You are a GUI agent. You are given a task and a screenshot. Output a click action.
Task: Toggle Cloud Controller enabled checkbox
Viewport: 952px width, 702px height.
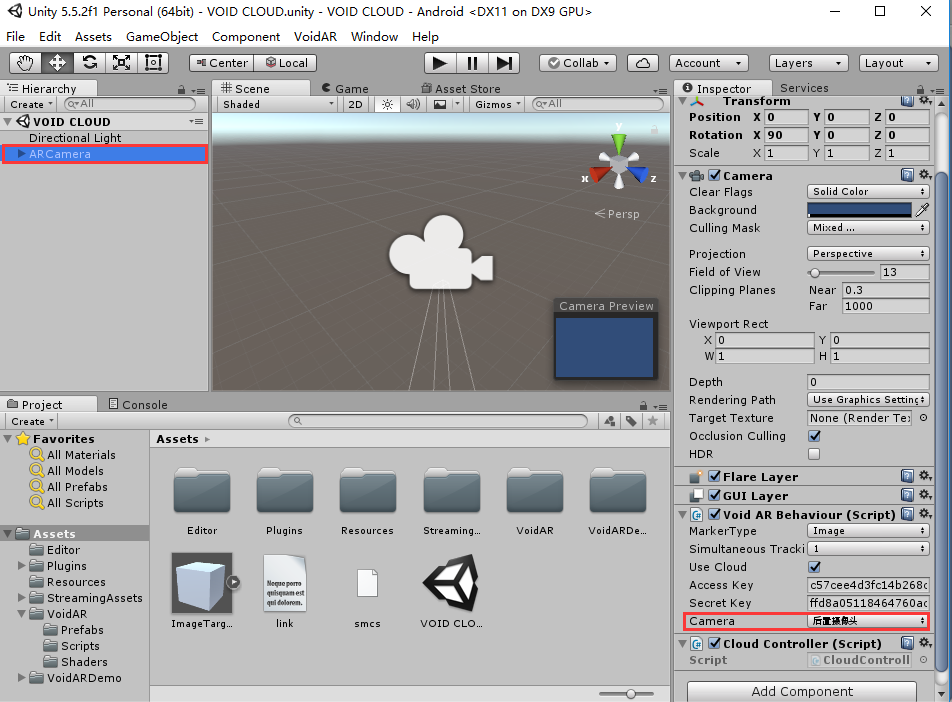[715, 644]
